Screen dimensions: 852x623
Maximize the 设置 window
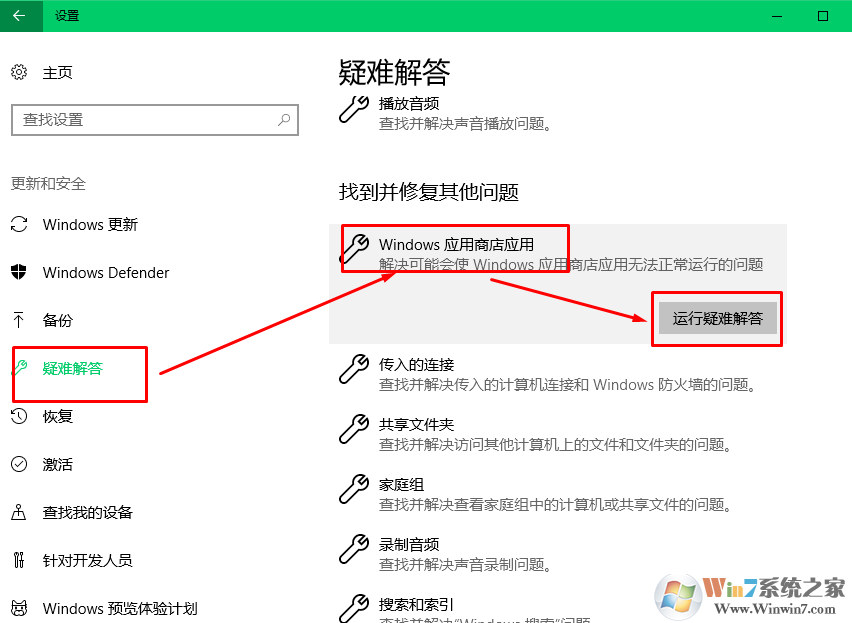tap(823, 16)
